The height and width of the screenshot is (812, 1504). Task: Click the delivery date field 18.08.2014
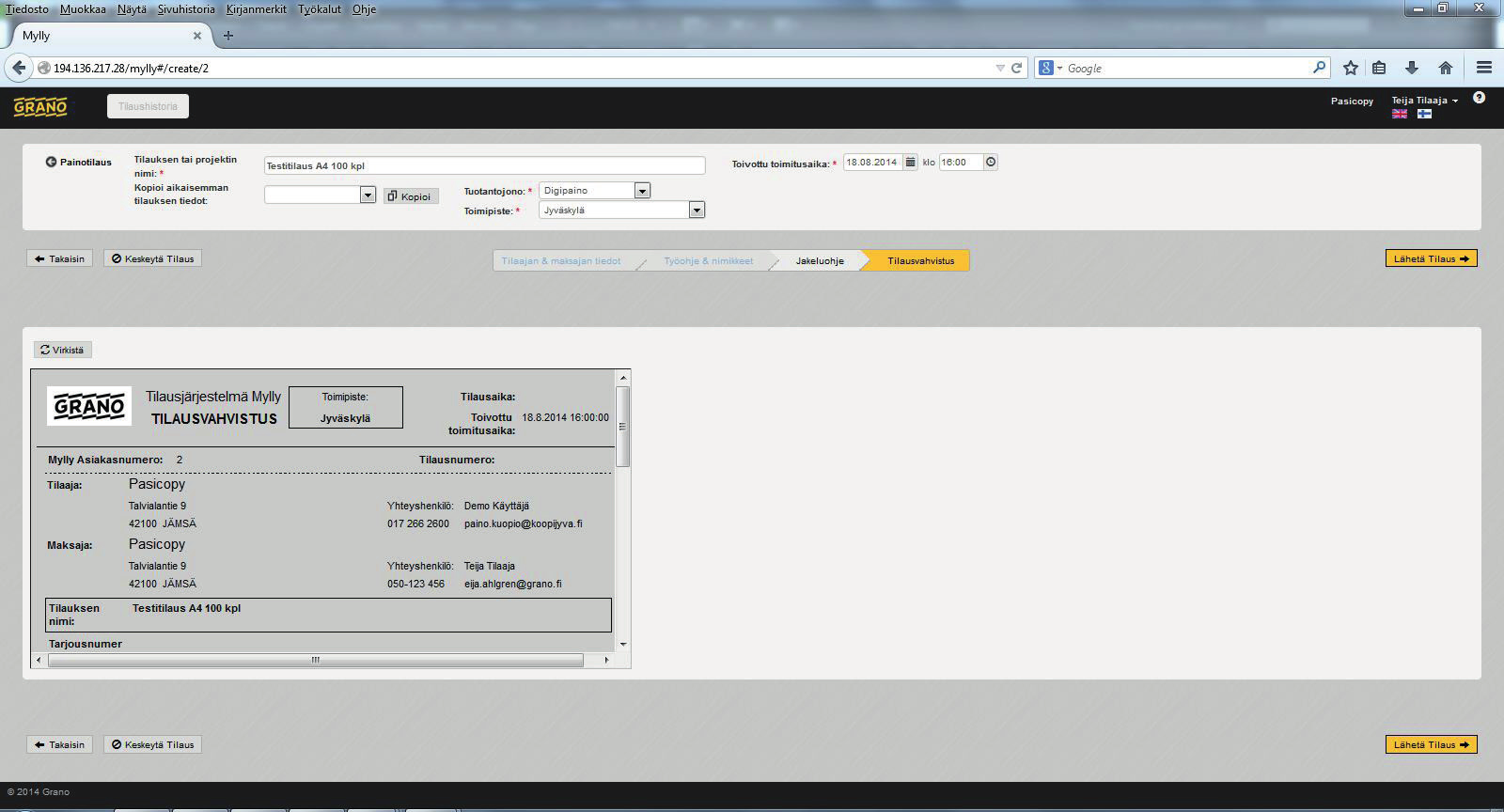click(873, 162)
